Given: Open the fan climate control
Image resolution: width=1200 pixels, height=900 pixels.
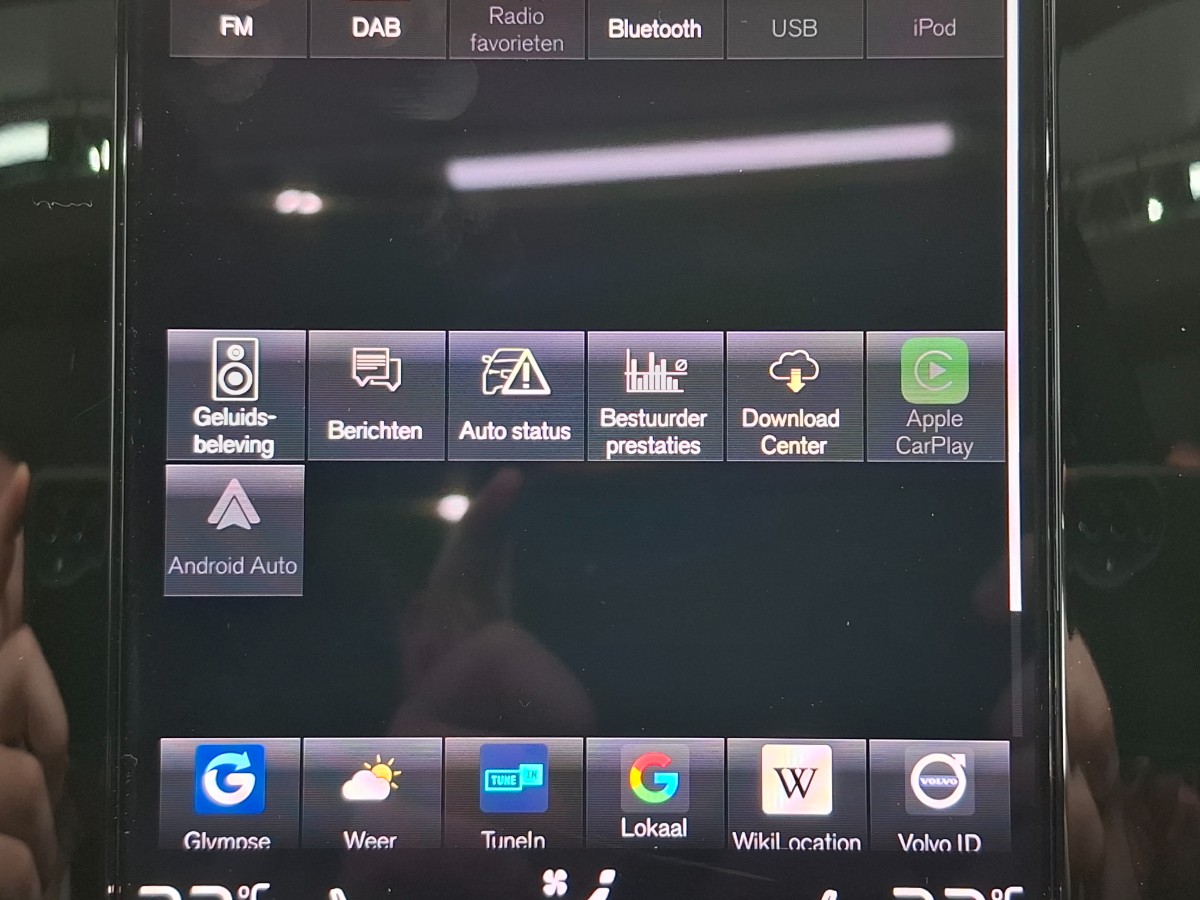Looking at the screenshot, I should point(555,882).
